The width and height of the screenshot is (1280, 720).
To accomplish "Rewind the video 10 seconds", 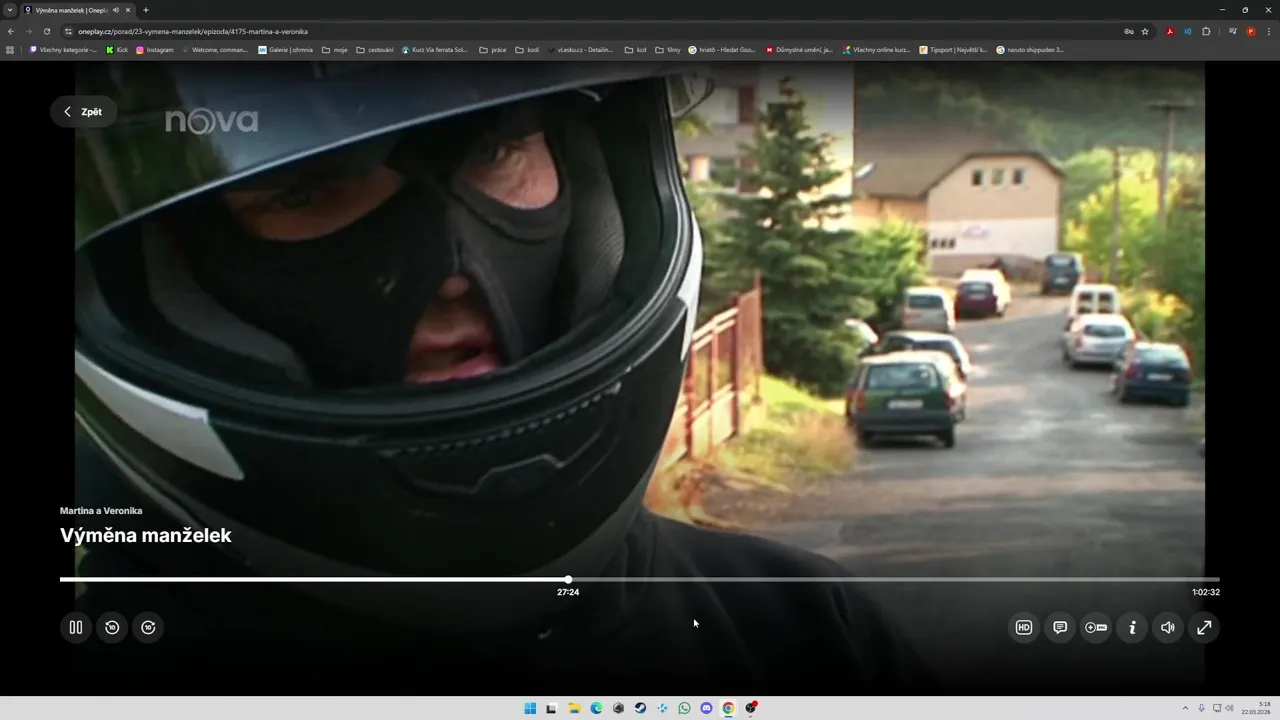I will pos(112,627).
